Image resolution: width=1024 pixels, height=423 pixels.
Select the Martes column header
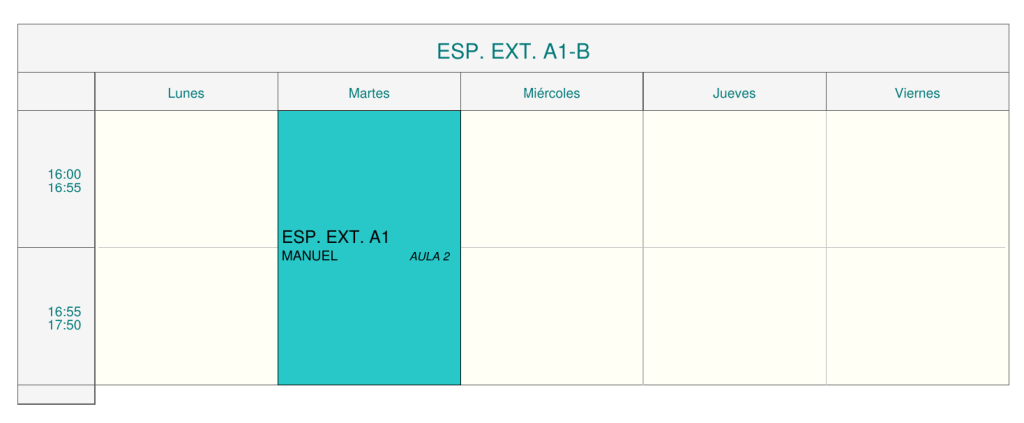(x=369, y=93)
